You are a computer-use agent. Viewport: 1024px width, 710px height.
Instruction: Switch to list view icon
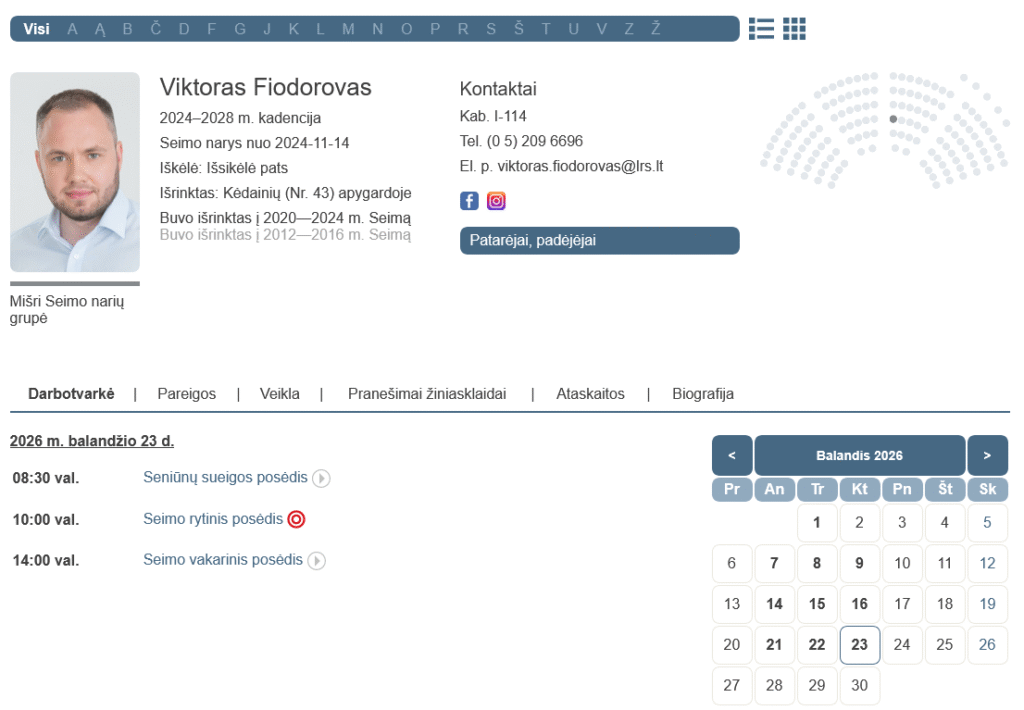coord(761,29)
